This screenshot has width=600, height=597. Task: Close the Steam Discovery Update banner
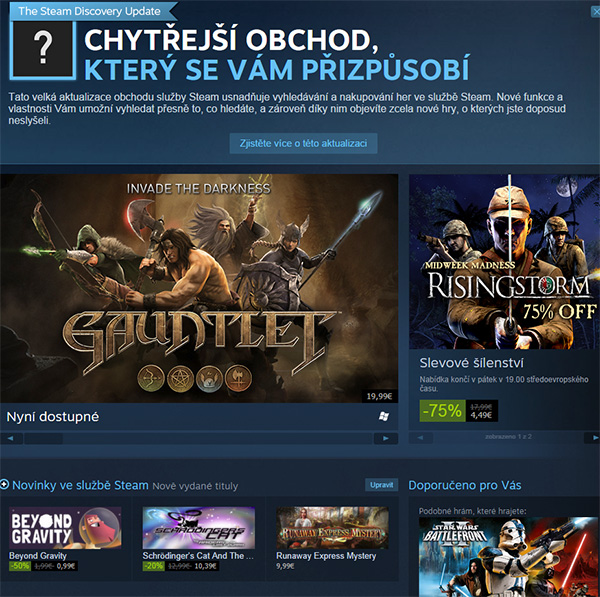(x=595, y=12)
